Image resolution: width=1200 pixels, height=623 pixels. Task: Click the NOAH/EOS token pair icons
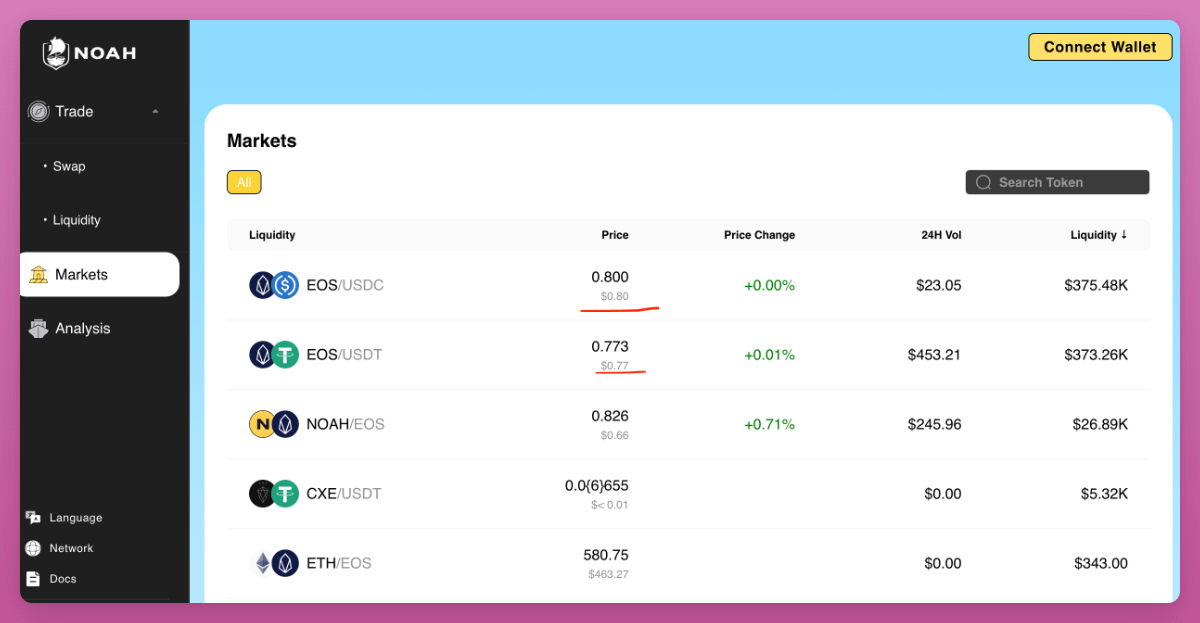[274, 424]
